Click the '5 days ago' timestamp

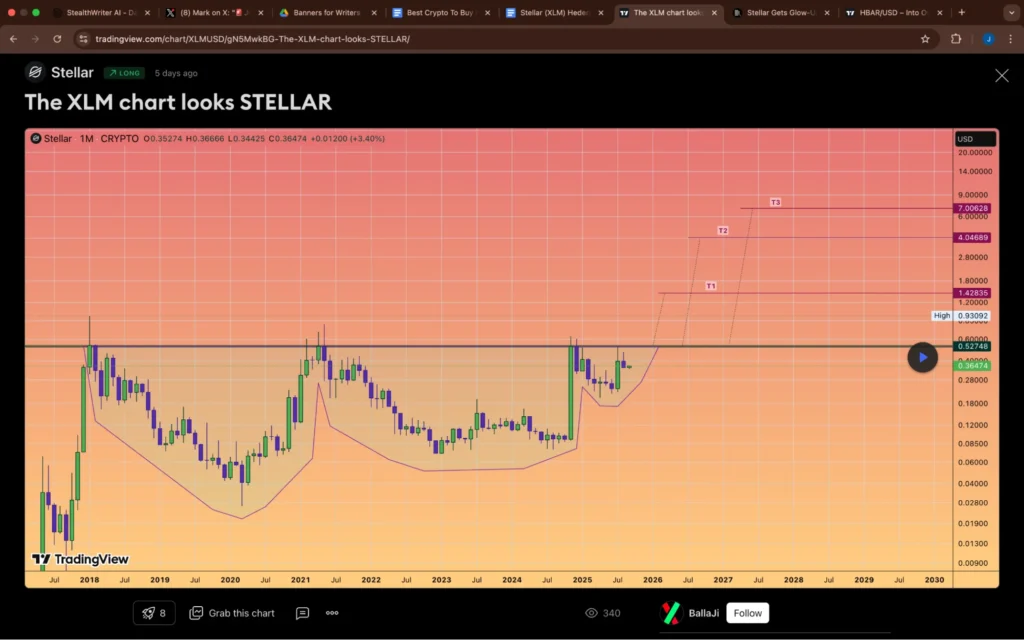[x=176, y=73]
